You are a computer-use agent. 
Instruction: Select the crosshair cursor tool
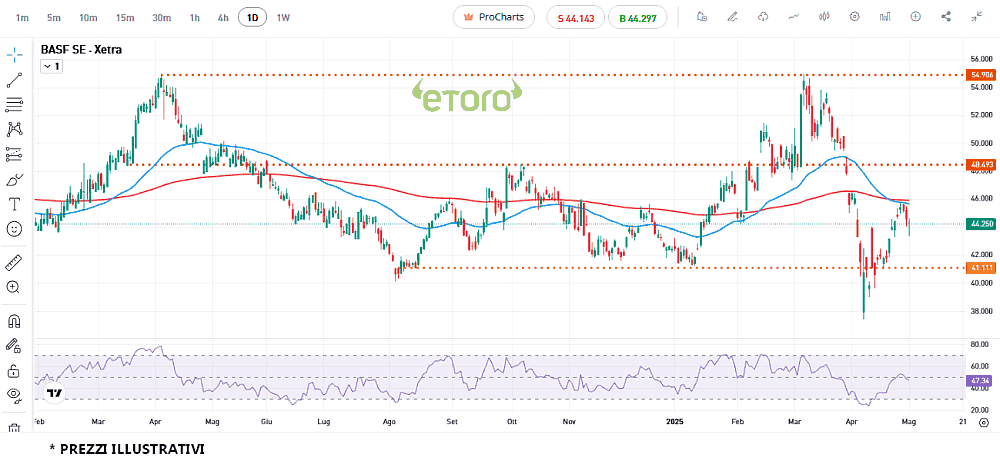point(14,54)
